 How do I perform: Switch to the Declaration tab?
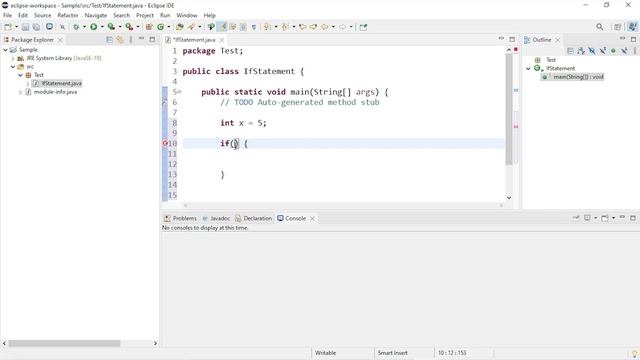pos(253,218)
